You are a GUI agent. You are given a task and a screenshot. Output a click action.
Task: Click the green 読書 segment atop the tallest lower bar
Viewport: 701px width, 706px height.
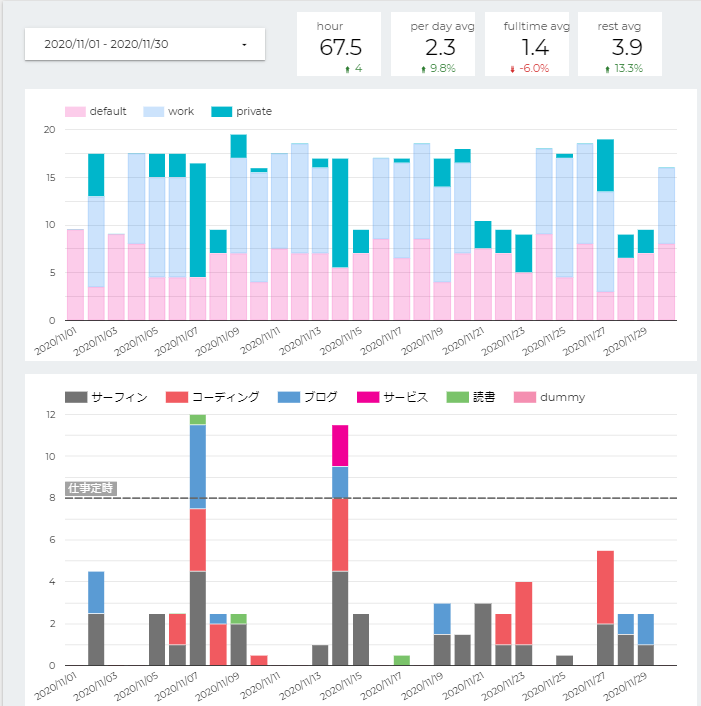tap(198, 420)
